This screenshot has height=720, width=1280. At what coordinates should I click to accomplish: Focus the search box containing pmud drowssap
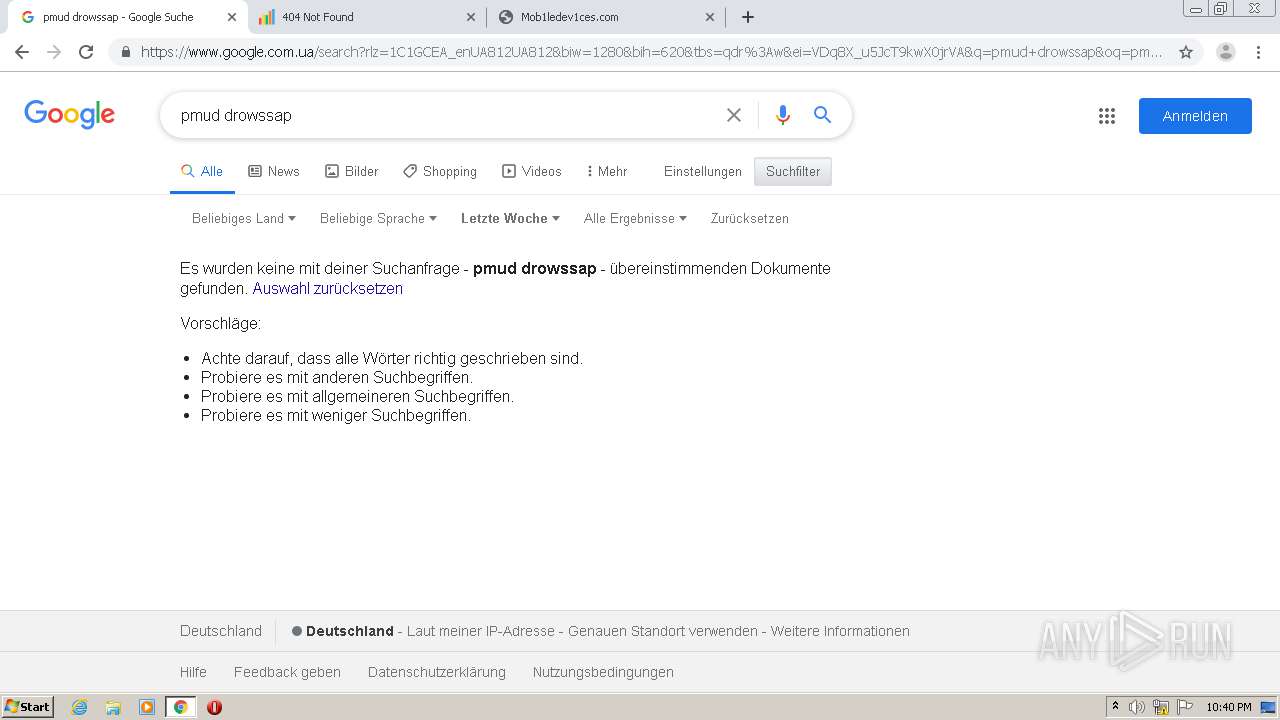(445, 115)
